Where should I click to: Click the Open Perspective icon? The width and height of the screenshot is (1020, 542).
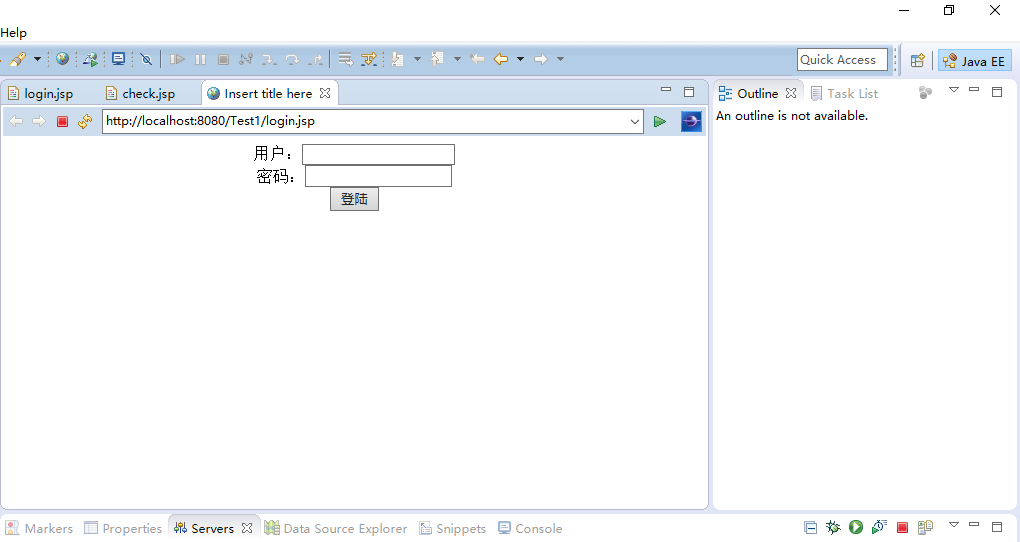[917, 61]
